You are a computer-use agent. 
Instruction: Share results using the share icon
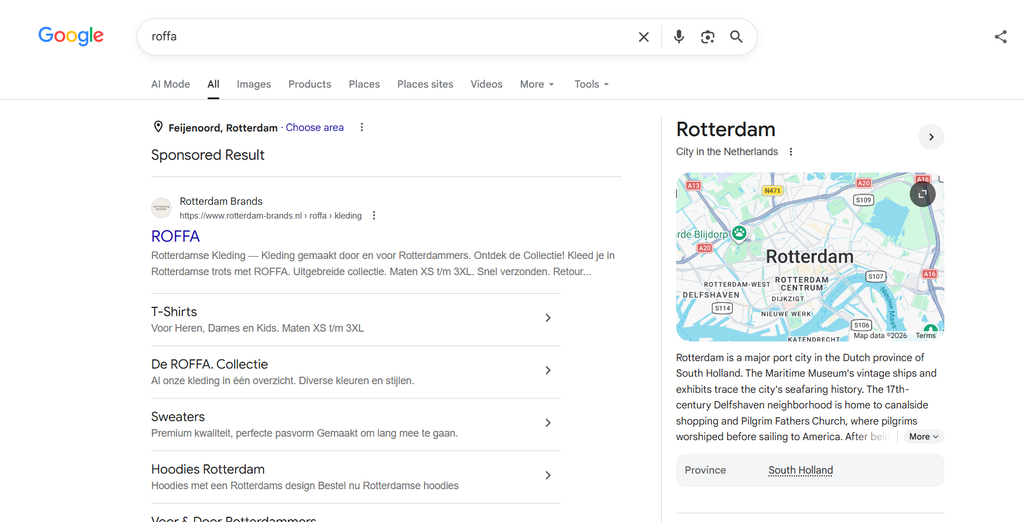click(1000, 37)
